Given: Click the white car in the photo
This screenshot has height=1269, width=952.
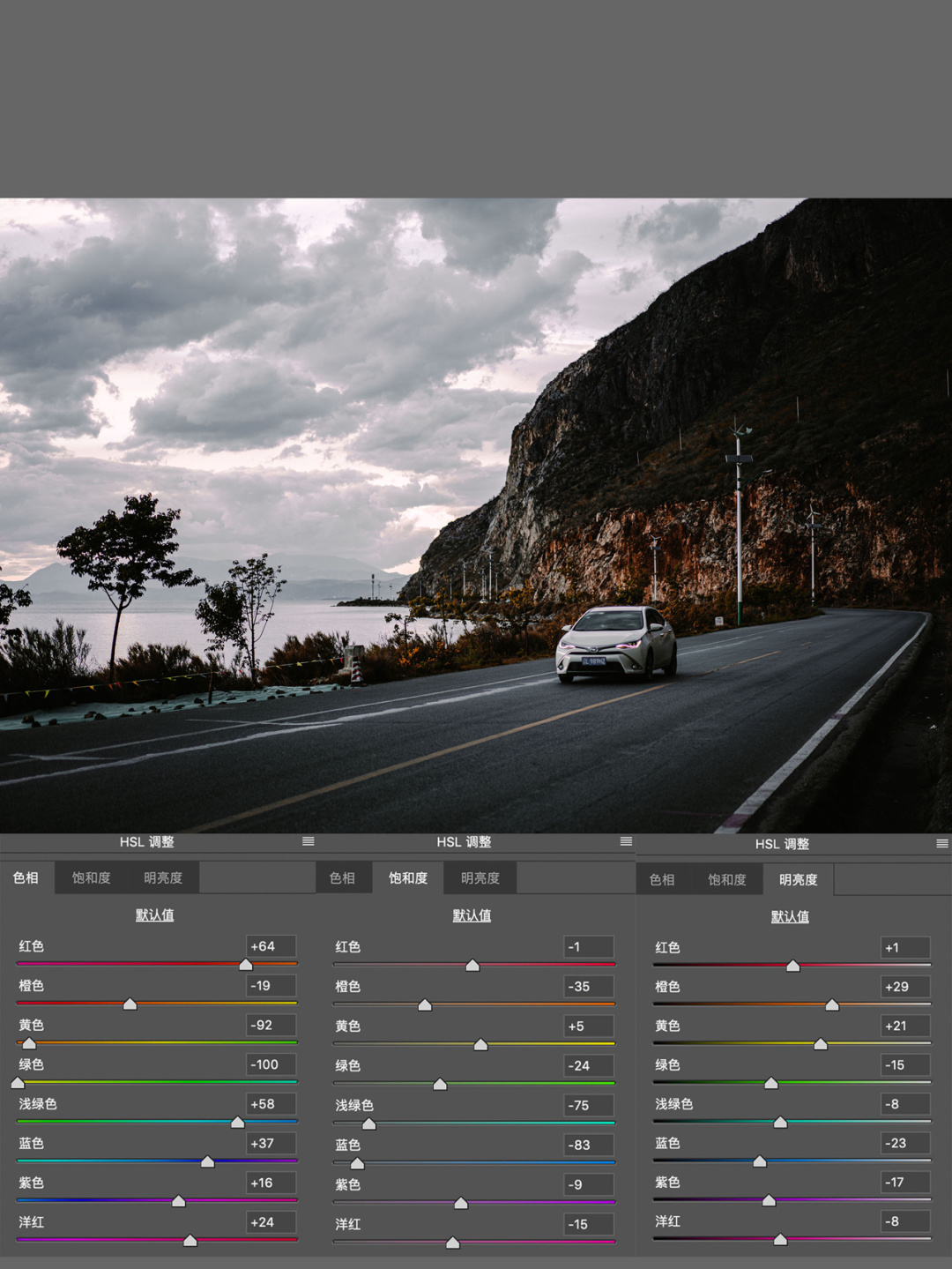Looking at the screenshot, I should [616, 645].
